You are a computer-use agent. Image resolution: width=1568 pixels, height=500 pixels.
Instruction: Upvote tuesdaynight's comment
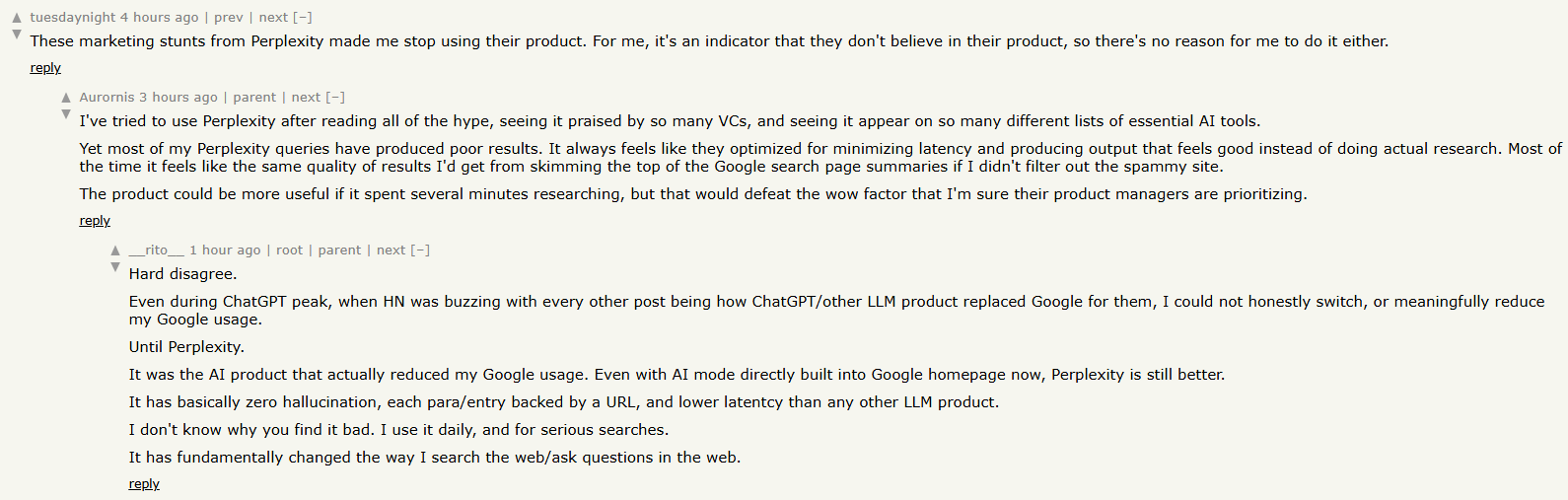(16, 18)
